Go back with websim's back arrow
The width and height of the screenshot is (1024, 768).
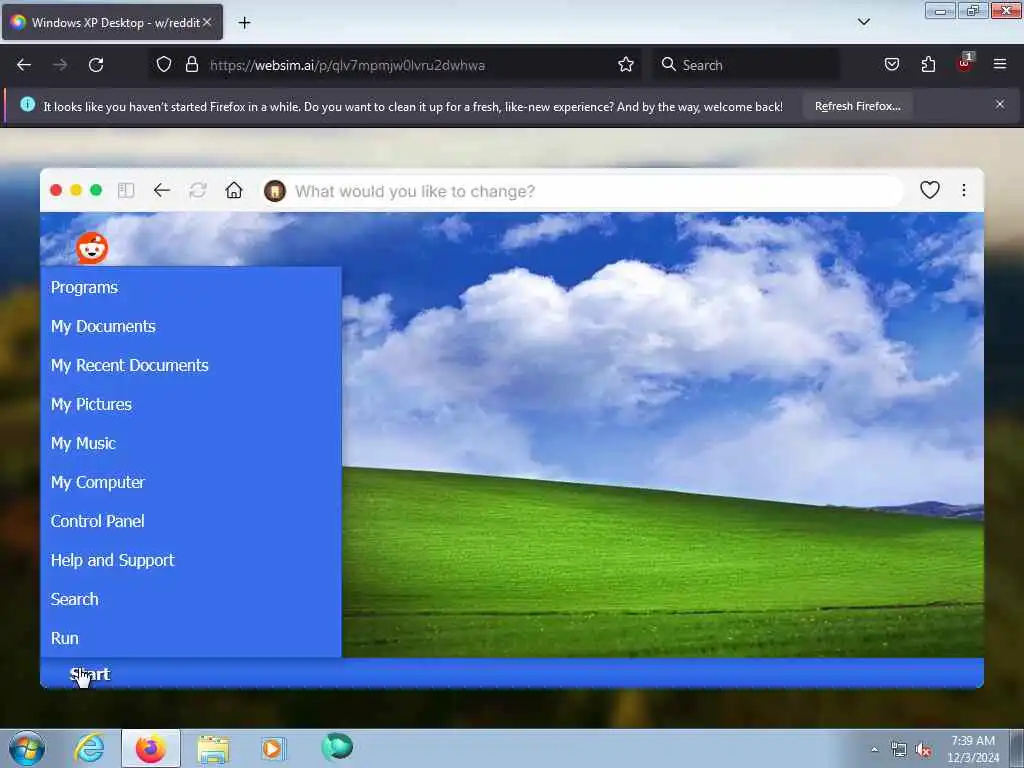click(161, 191)
